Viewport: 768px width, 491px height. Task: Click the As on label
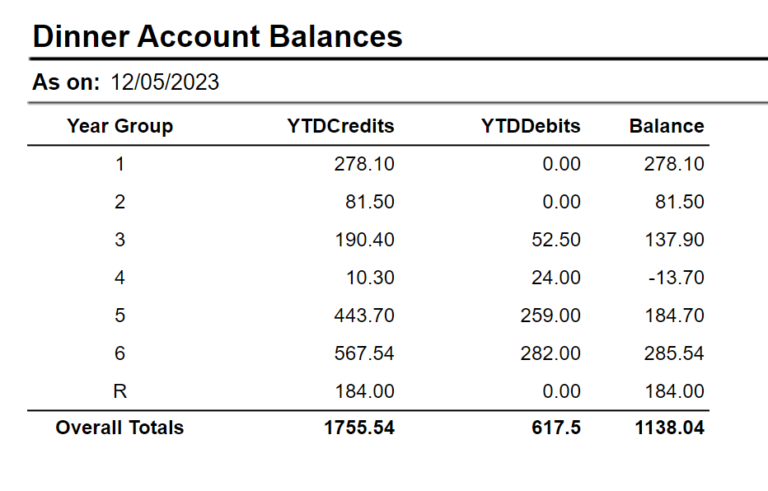point(66,84)
